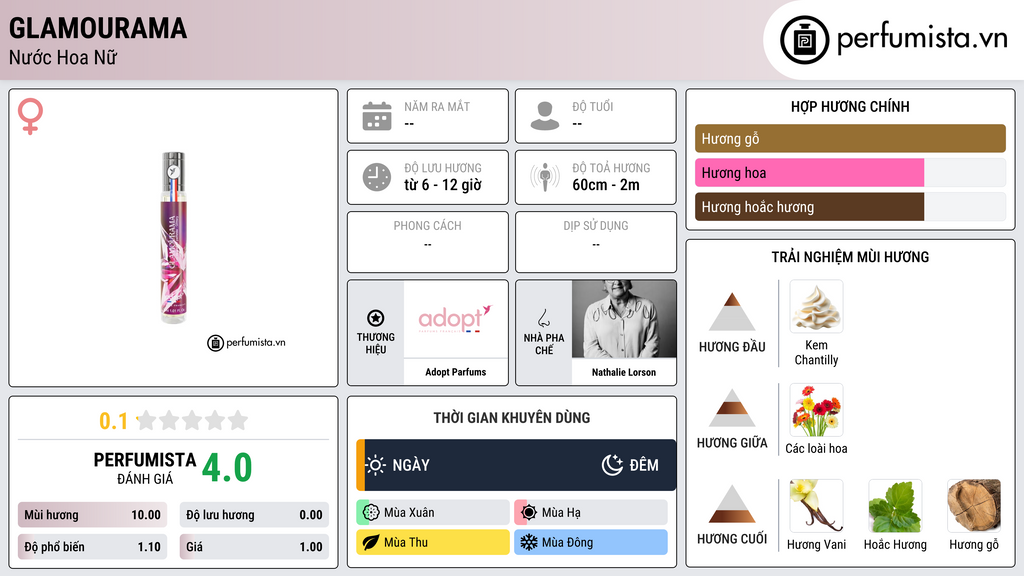Screen dimensions: 1024x576
Task: Click the perfumista.vn bottle logo icon
Action: (x=804, y=40)
